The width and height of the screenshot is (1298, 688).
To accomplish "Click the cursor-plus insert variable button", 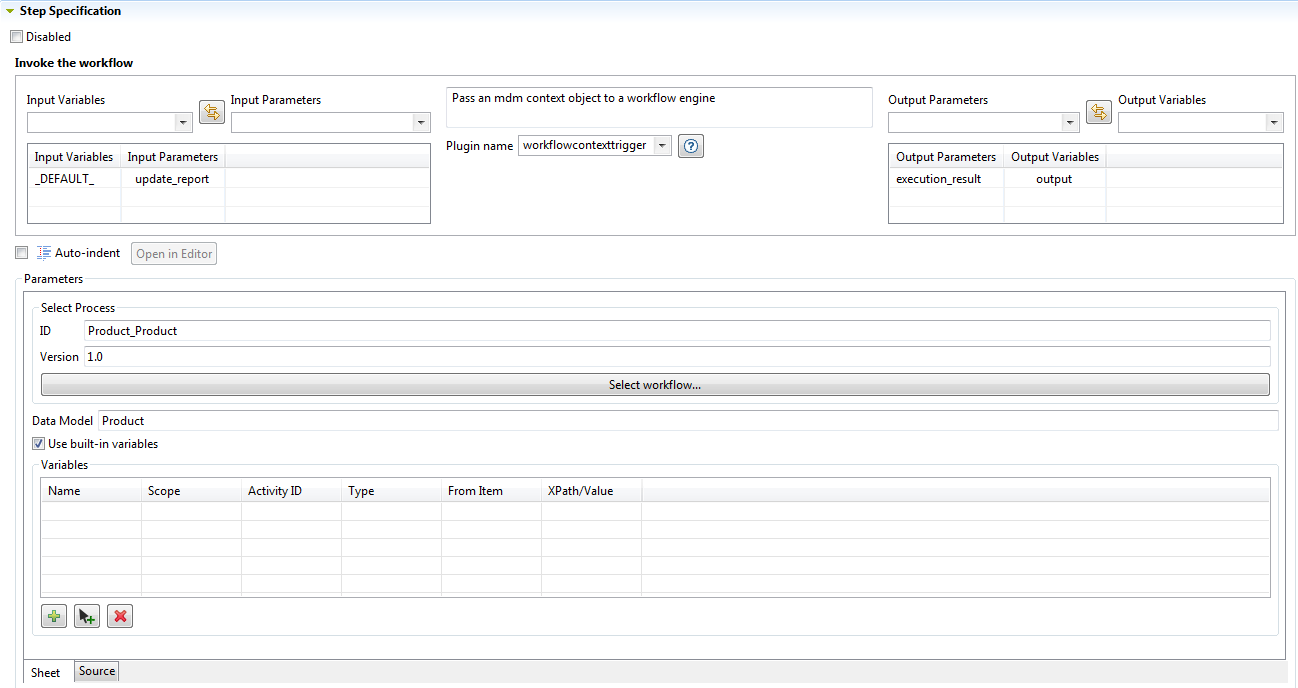I will 87,616.
